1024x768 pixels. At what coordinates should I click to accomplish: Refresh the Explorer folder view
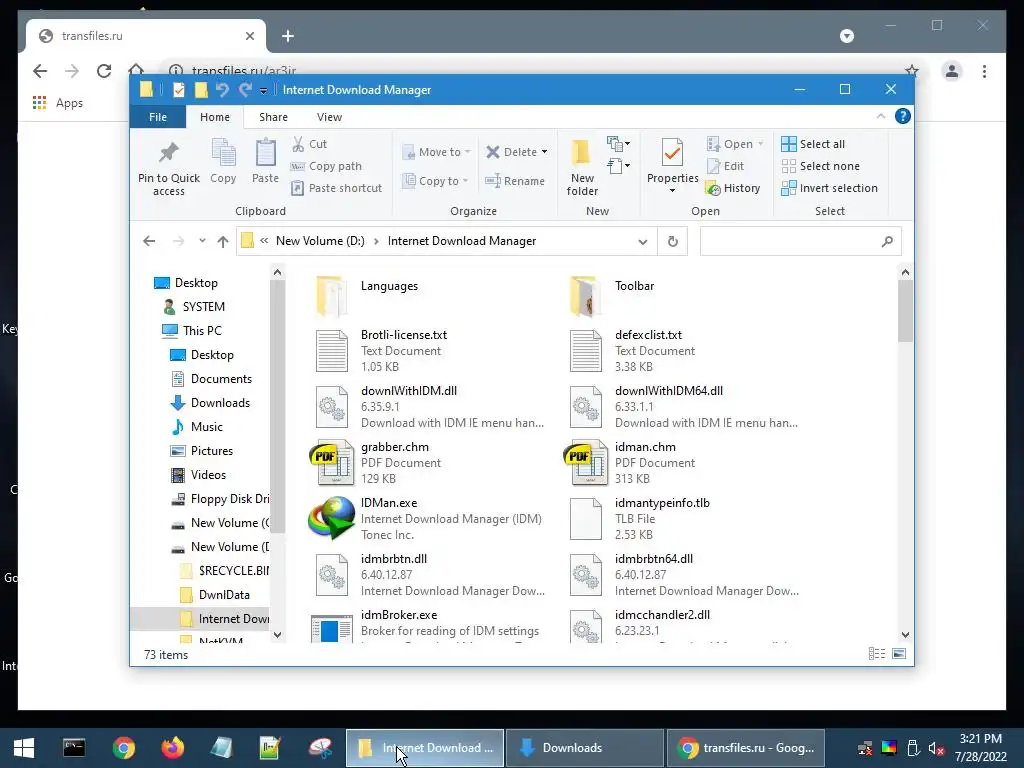click(673, 242)
